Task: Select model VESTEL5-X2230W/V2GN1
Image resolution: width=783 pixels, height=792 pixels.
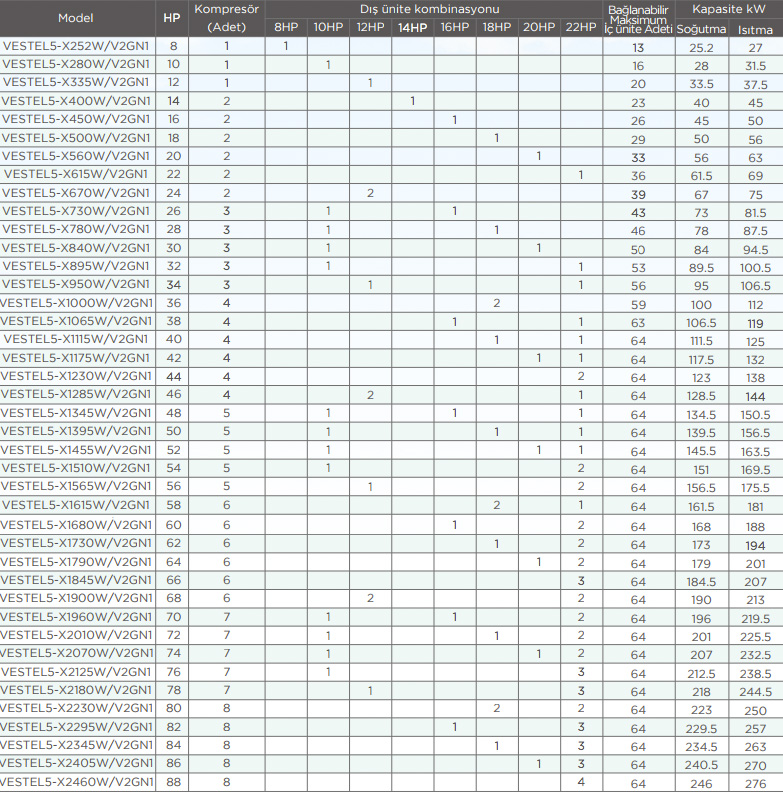Action: pyautogui.click(x=76, y=708)
